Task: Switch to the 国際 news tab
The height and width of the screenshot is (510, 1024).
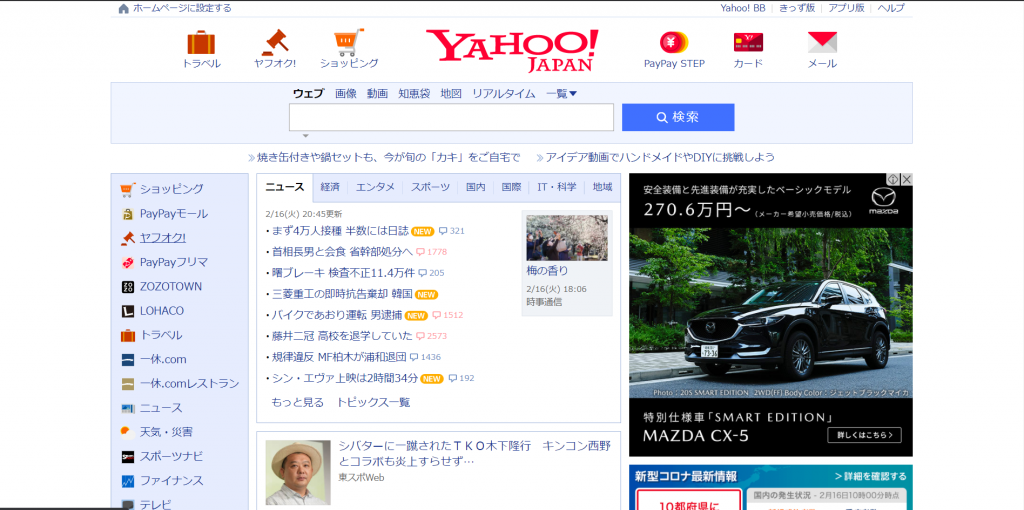Action: (511, 187)
